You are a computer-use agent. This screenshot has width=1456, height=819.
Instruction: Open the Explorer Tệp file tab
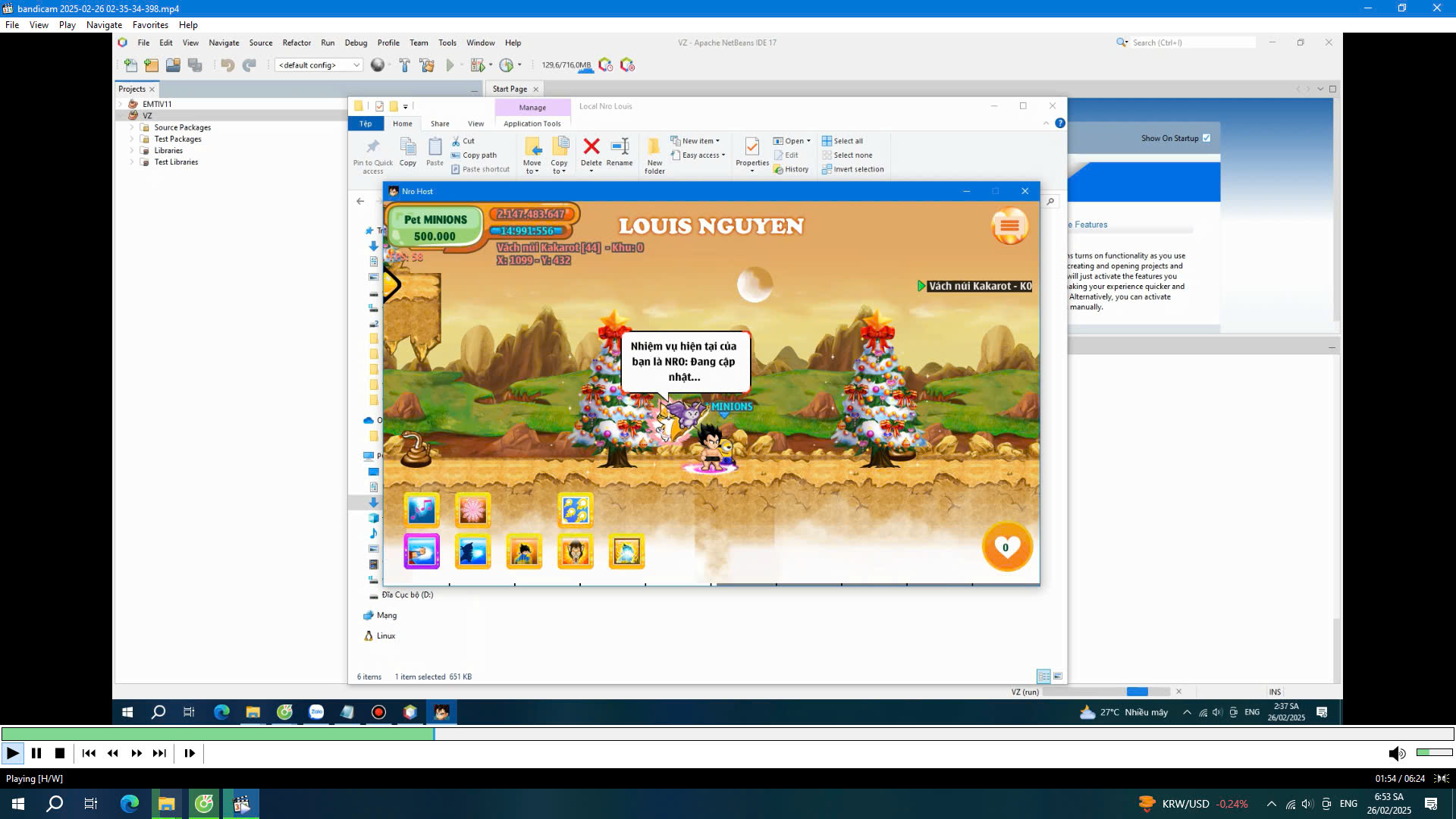[366, 124]
